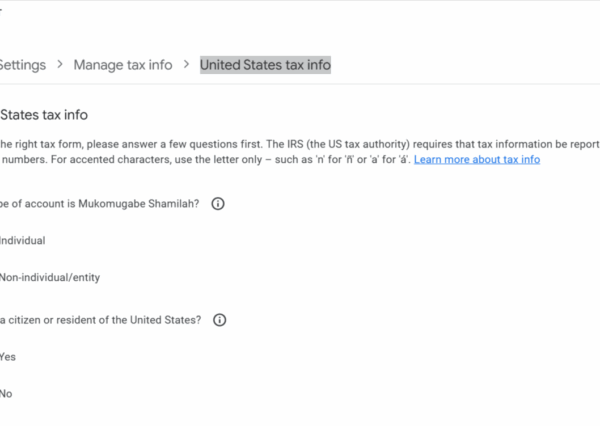The width and height of the screenshot is (600, 426).
Task: Go back to the Settings breadcrumb
Action: (22, 65)
